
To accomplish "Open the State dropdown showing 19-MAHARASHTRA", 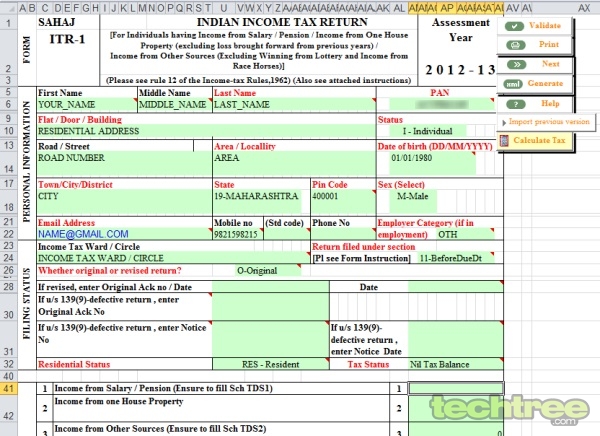I will (x=257, y=201).
